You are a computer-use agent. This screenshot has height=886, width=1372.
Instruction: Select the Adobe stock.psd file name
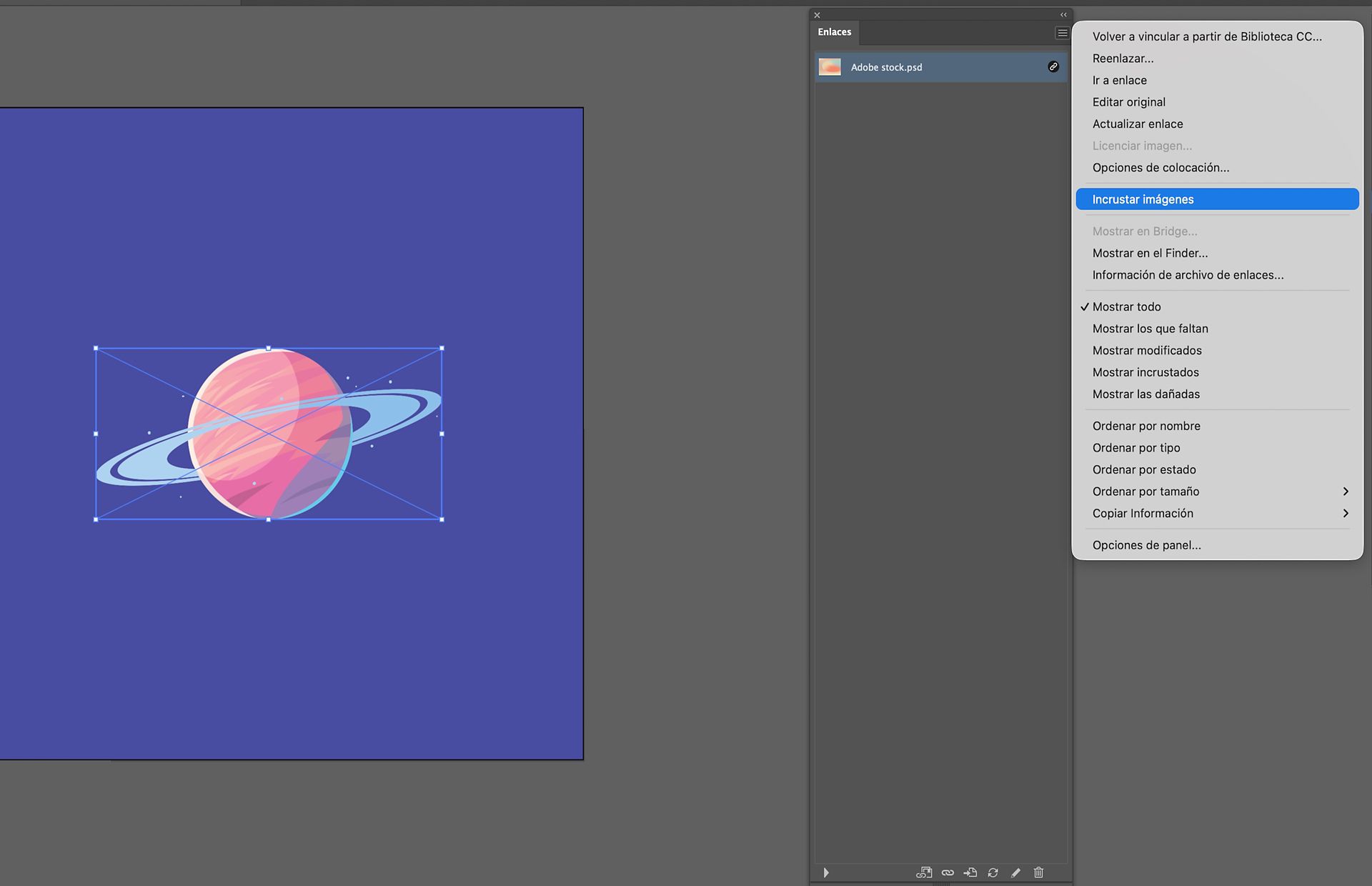click(x=886, y=67)
